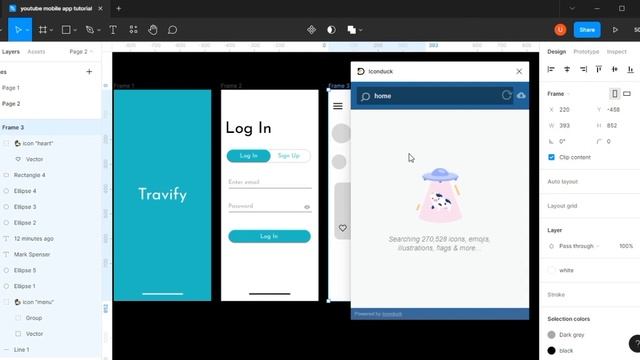Viewport: 640px width, 360px height.
Task: Click the Align vertical centers icon
Action: pyautogui.click(x=615, y=69)
